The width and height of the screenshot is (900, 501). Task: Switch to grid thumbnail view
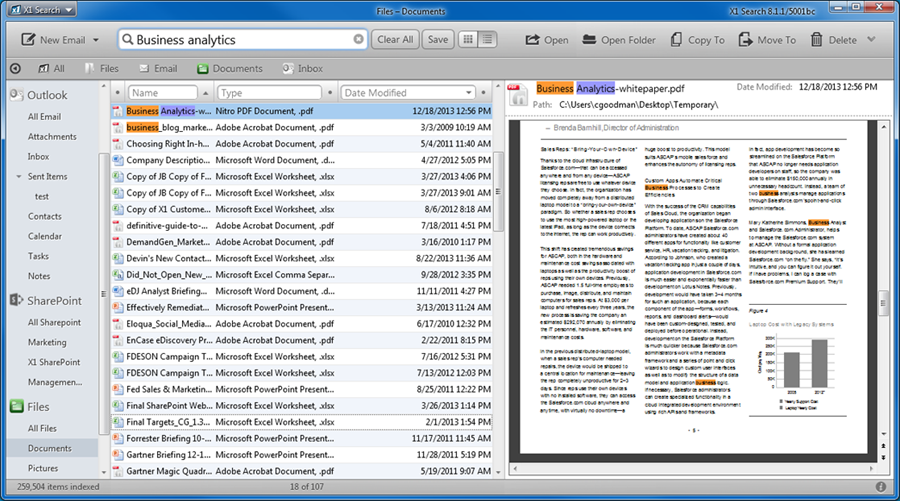pos(468,39)
